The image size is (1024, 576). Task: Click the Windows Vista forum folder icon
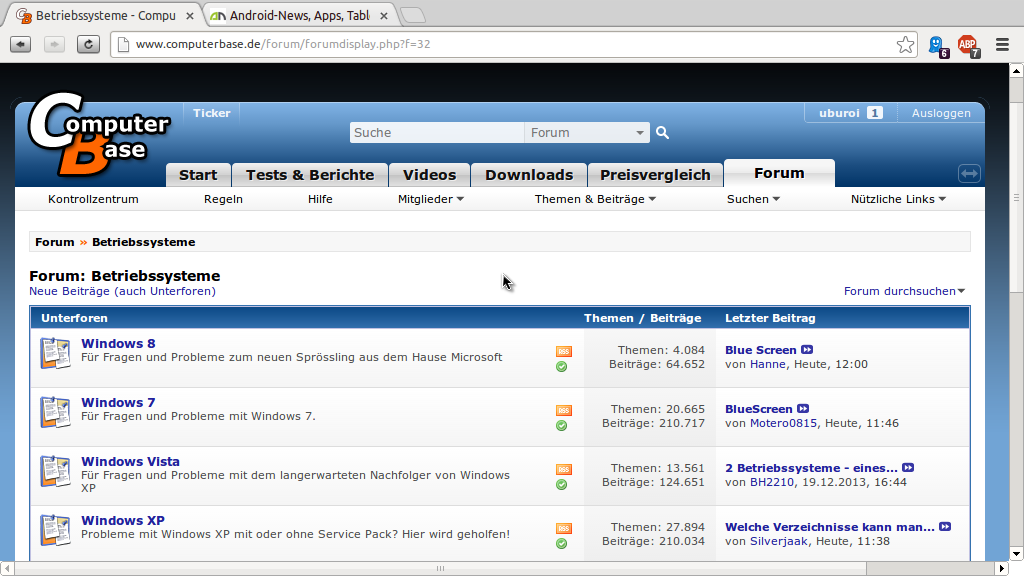tap(56, 471)
